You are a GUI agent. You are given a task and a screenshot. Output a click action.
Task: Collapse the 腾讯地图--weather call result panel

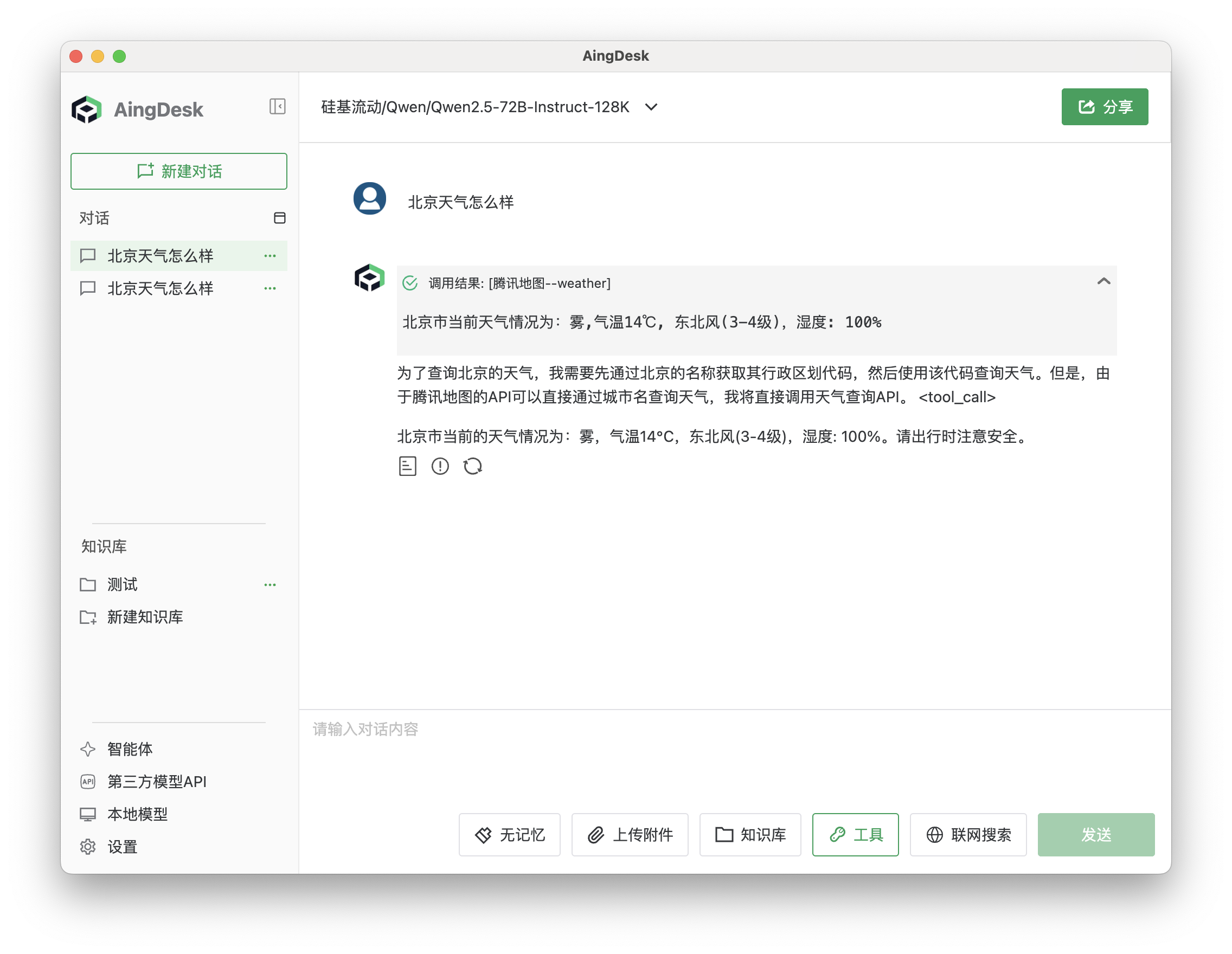pyautogui.click(x=1103, y=282)
